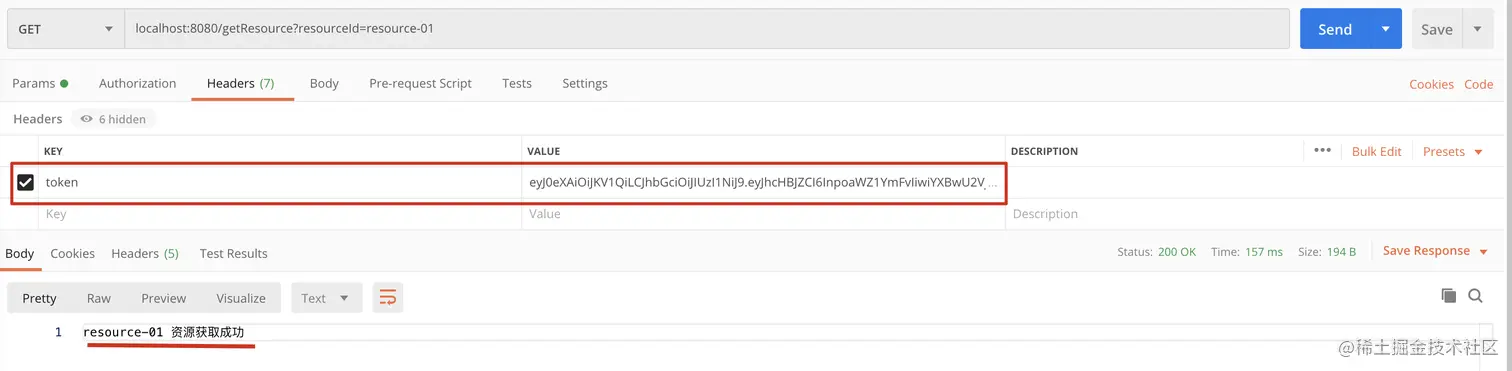
Task: Open the GET method dropdown
Action: [x=65, y=29]
